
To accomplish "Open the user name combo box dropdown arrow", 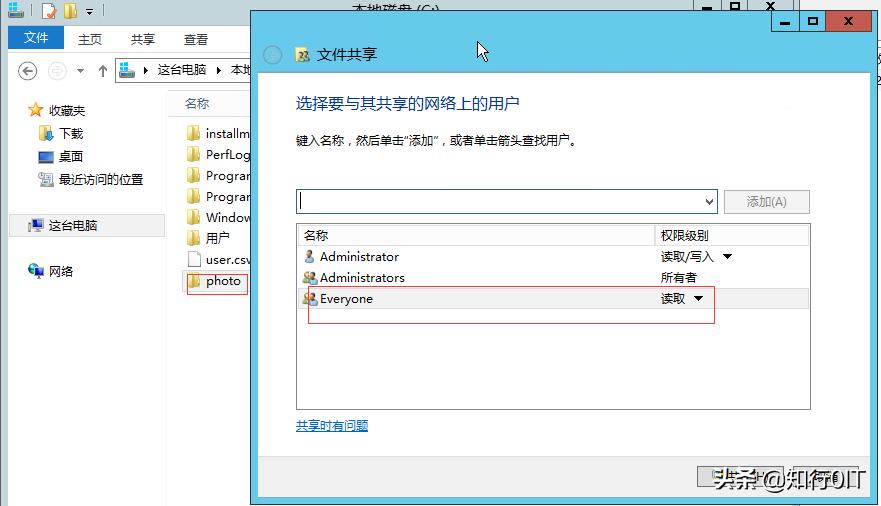I will click(710, 201).
